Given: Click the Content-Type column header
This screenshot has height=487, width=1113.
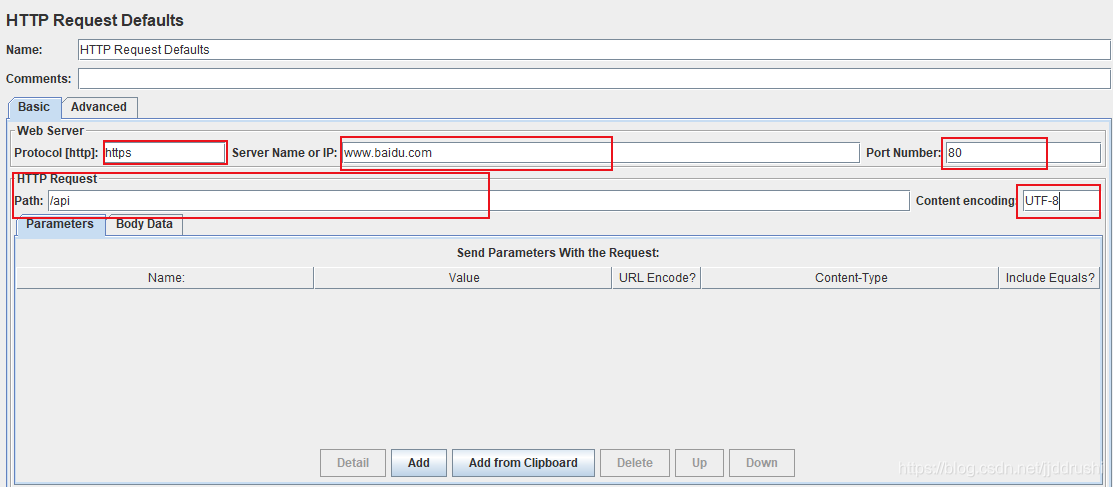Looking at the screenshot, I should [x=850, y=278].
